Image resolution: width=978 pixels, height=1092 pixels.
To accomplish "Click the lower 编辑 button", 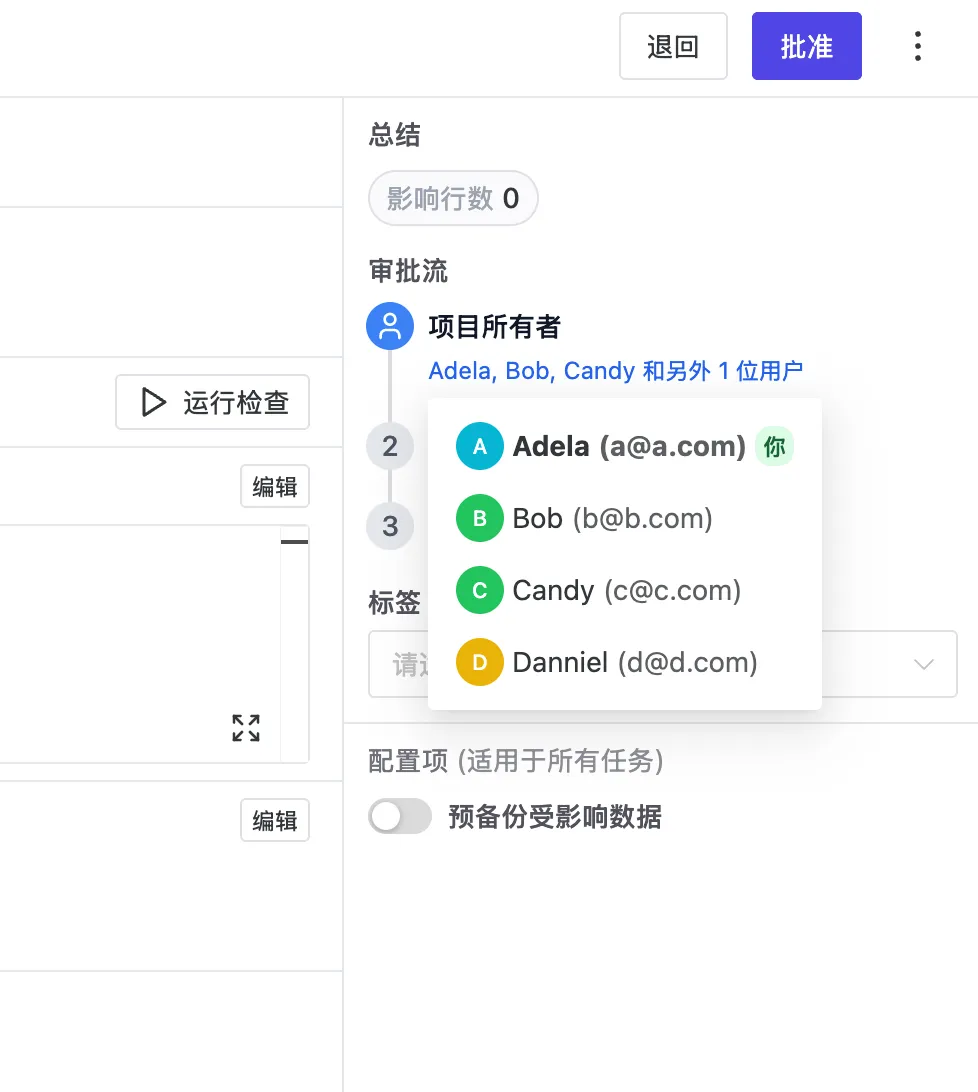I will click(x=274, y=820).
